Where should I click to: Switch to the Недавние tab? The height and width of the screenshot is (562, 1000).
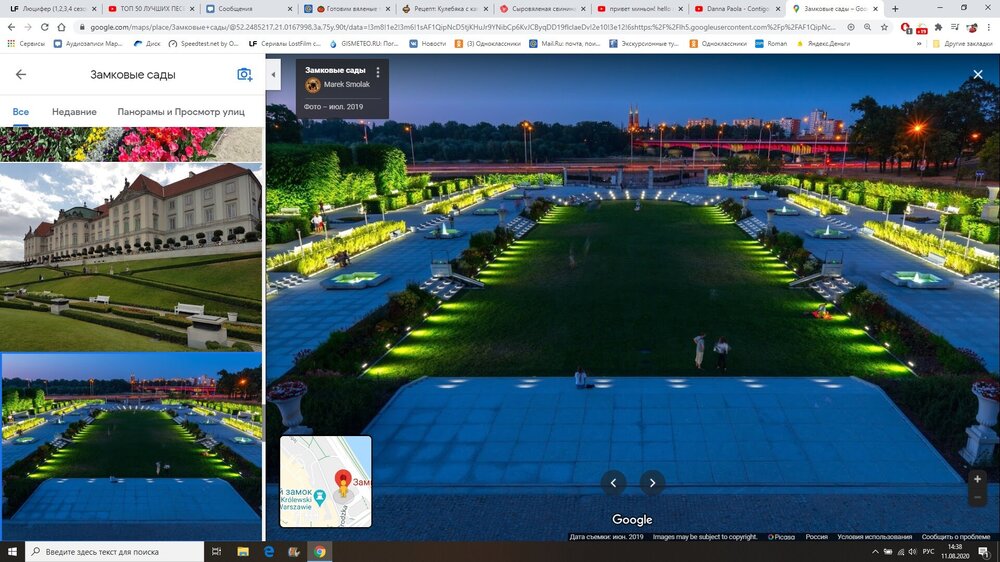(74, 112)
